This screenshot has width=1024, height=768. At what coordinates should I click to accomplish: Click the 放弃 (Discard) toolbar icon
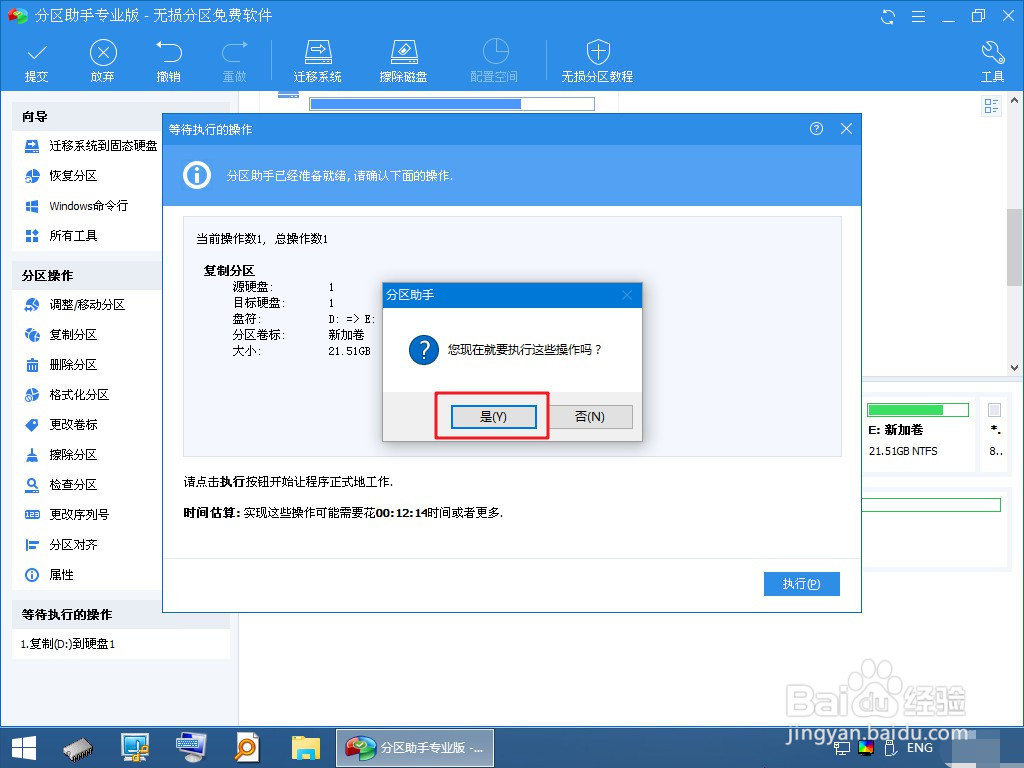click(103, 61)
